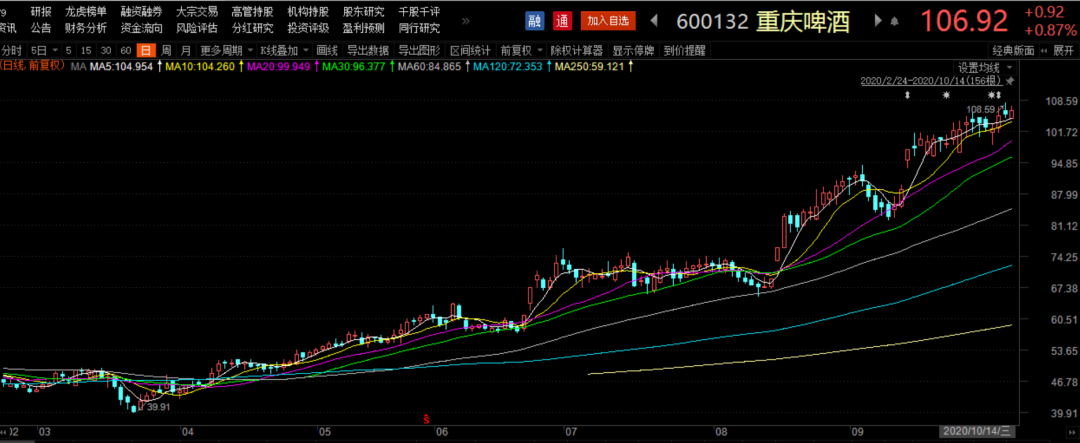Open the 融资融券 menu
This screenshot has height=443, width=1080.
141,12
